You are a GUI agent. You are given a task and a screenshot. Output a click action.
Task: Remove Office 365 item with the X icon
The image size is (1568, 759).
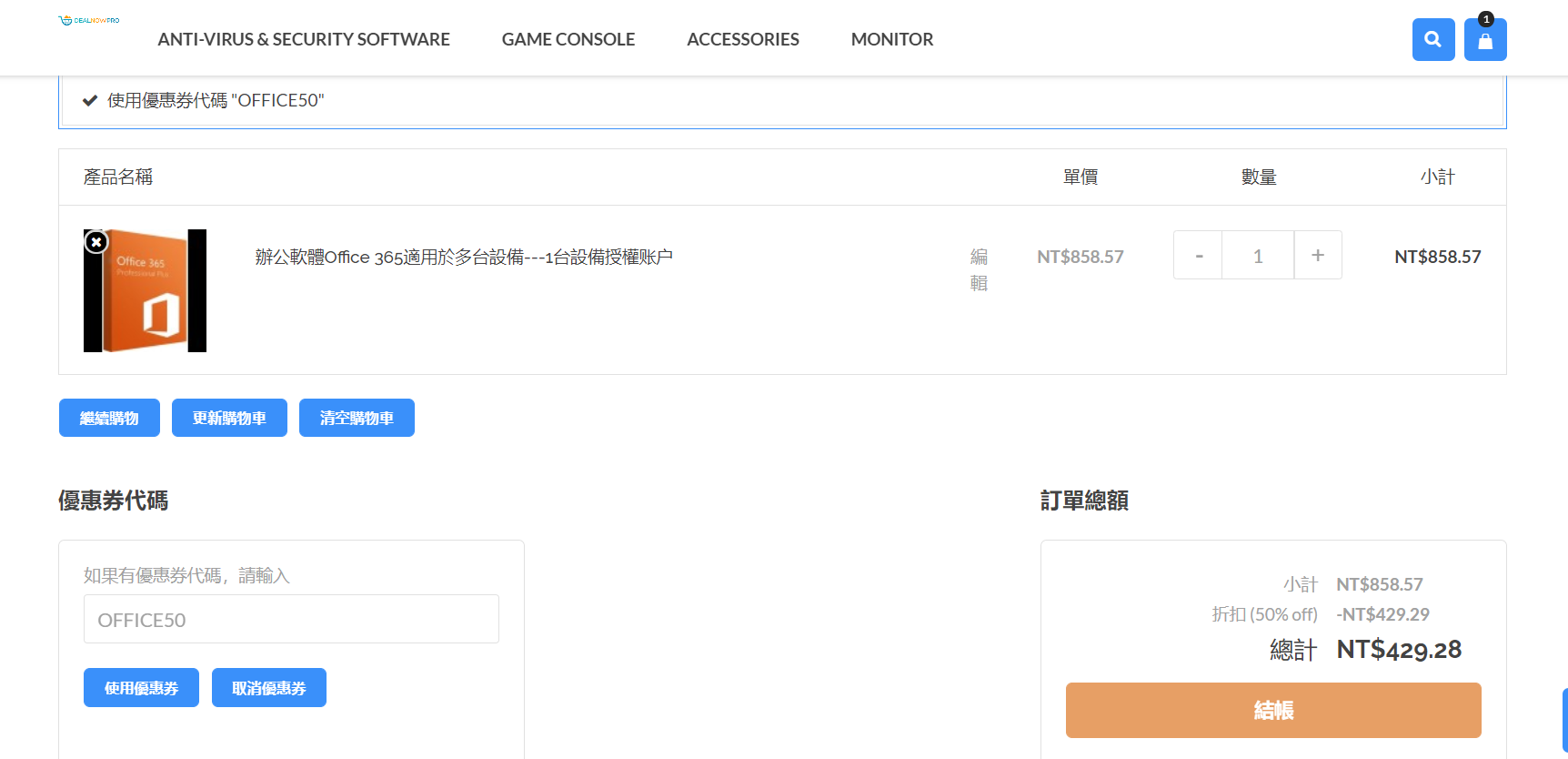tap(96, 242)
